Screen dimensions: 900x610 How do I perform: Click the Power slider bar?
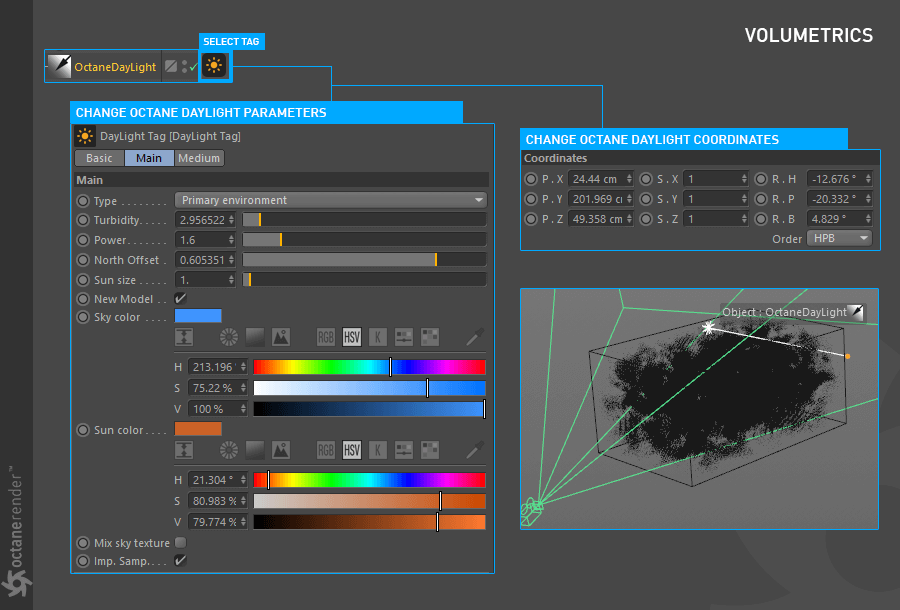tap(364, 239)
